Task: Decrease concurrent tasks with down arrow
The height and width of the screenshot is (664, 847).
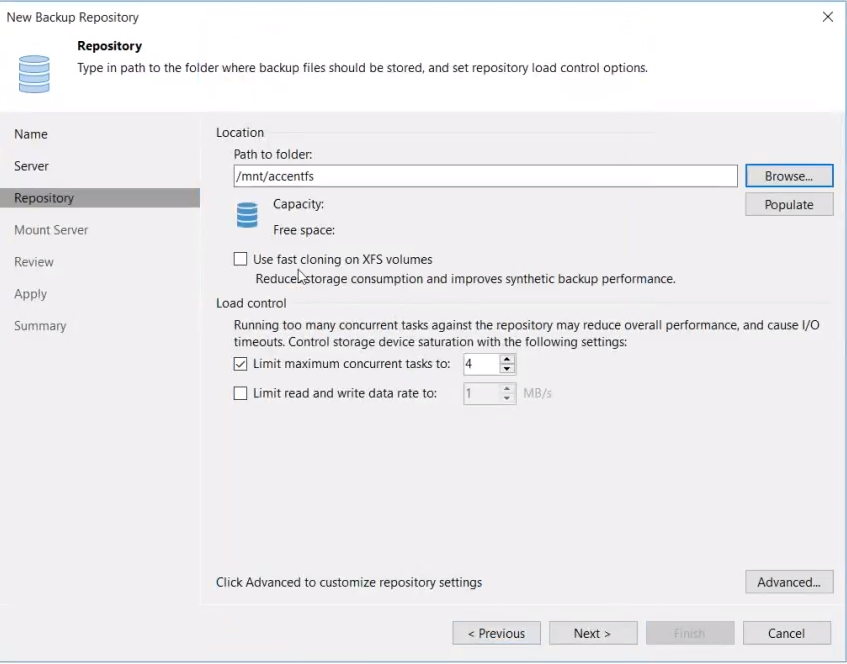Action: point(508,369)
